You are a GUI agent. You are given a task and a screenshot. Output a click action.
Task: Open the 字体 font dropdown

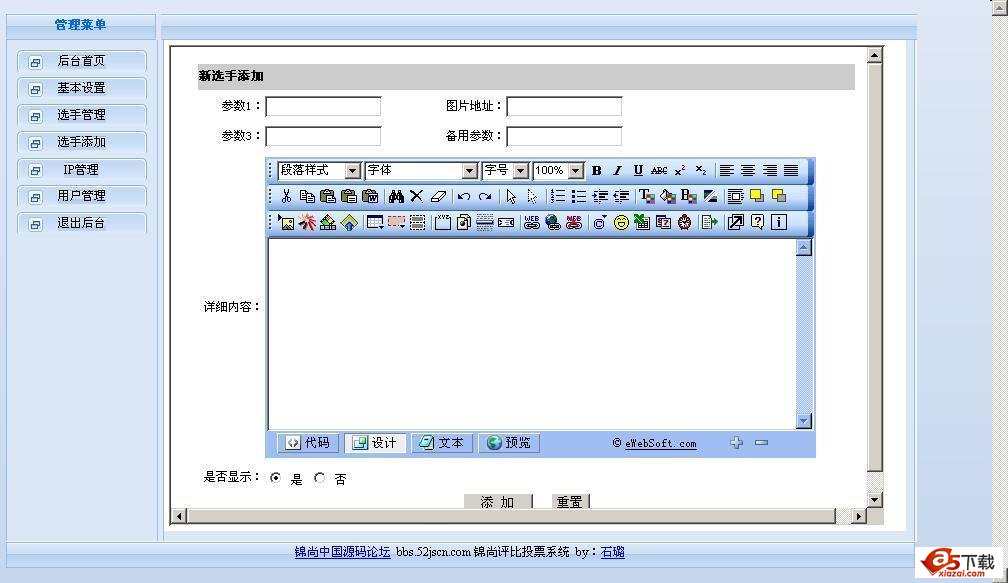(422, 170)
